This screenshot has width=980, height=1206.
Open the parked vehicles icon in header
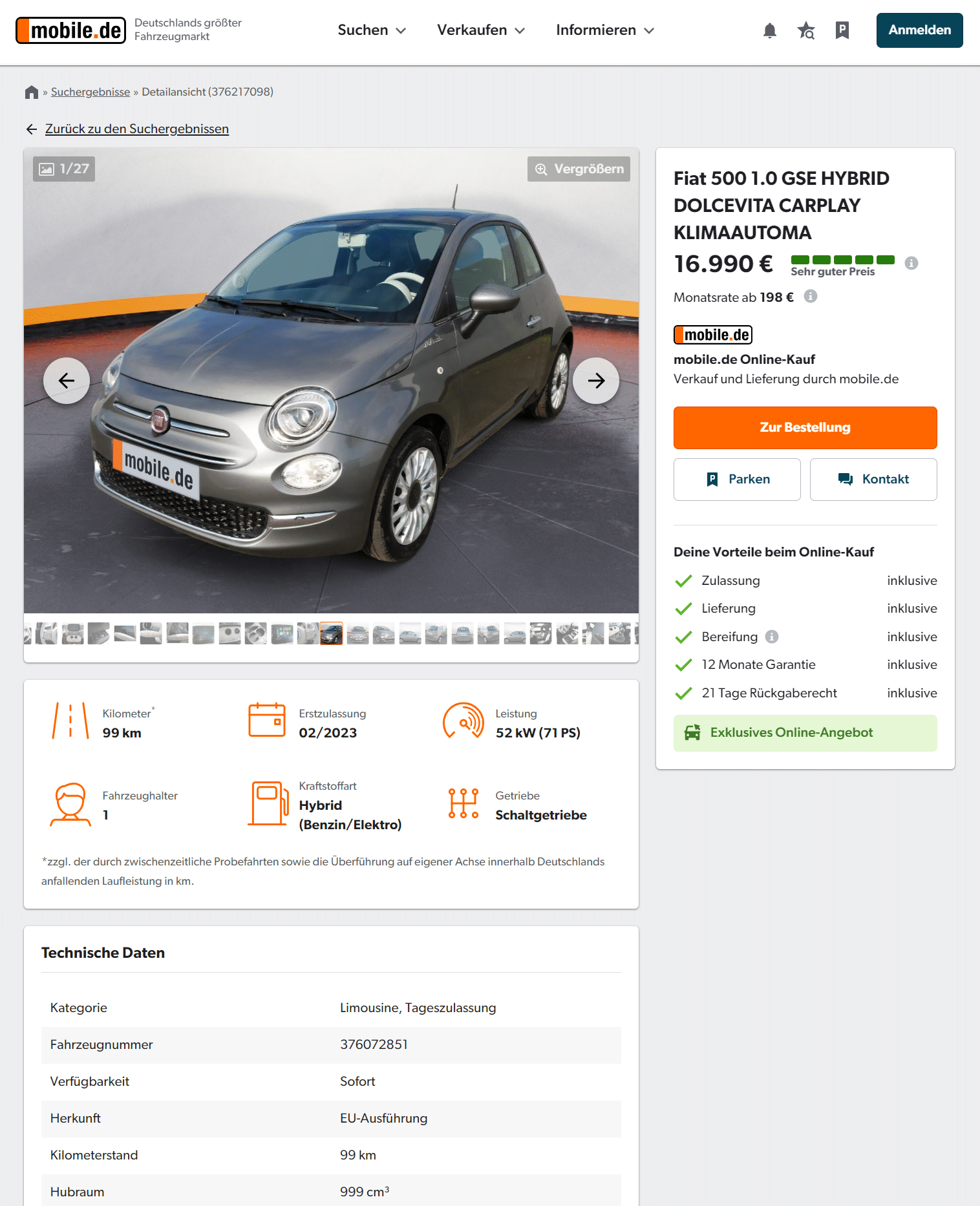(x=842, y=30)
